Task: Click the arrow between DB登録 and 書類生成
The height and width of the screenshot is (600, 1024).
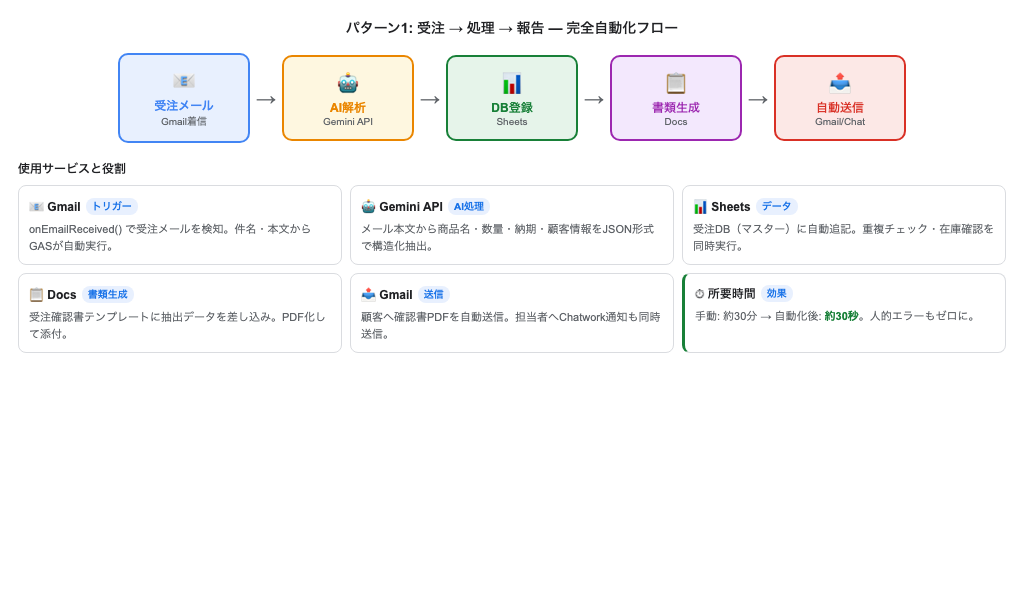Action: click(594, 98)
